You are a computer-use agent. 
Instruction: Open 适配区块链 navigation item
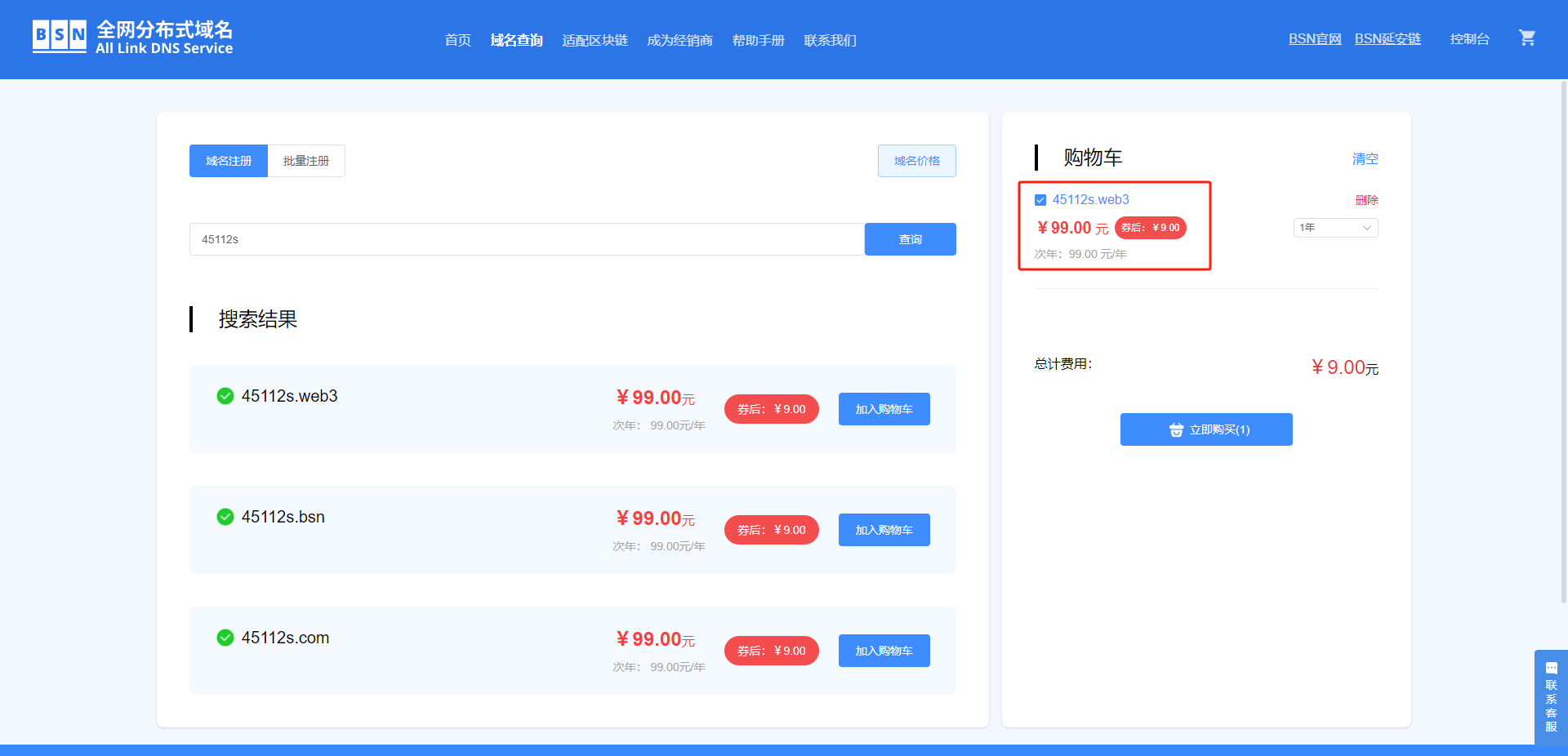pos(595,40)
